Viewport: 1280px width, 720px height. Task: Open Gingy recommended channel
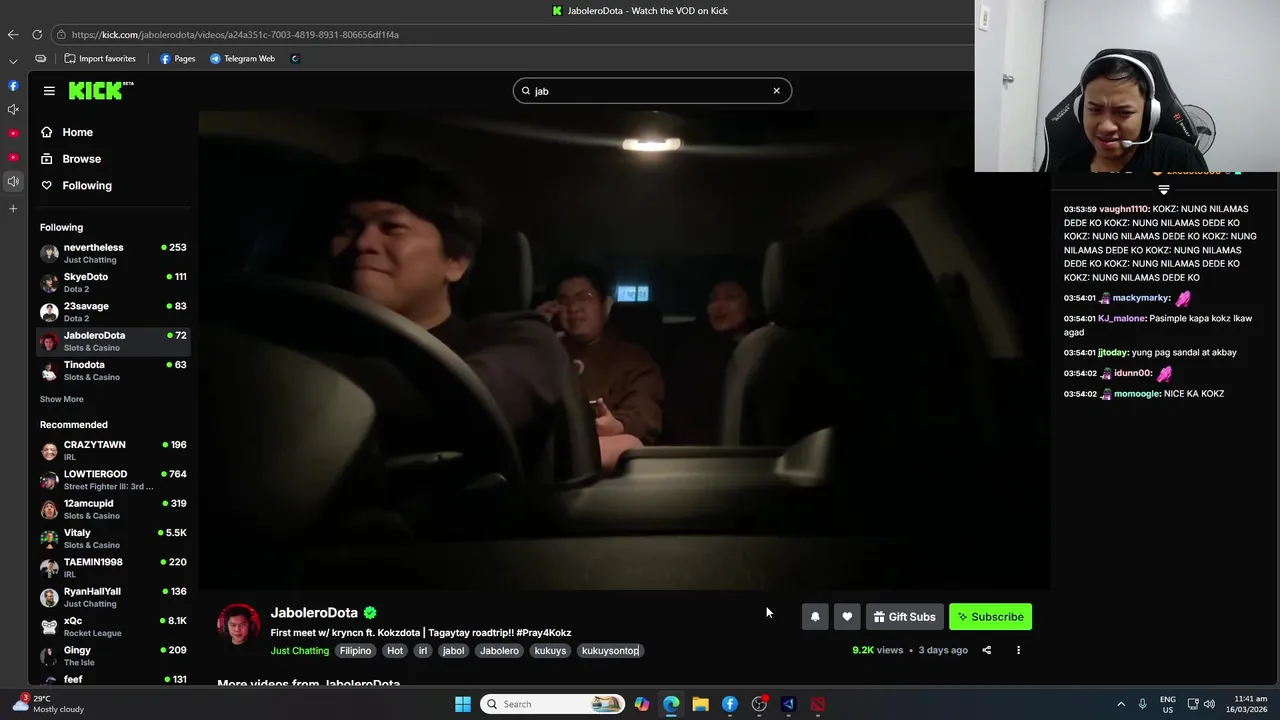(113, 656)
